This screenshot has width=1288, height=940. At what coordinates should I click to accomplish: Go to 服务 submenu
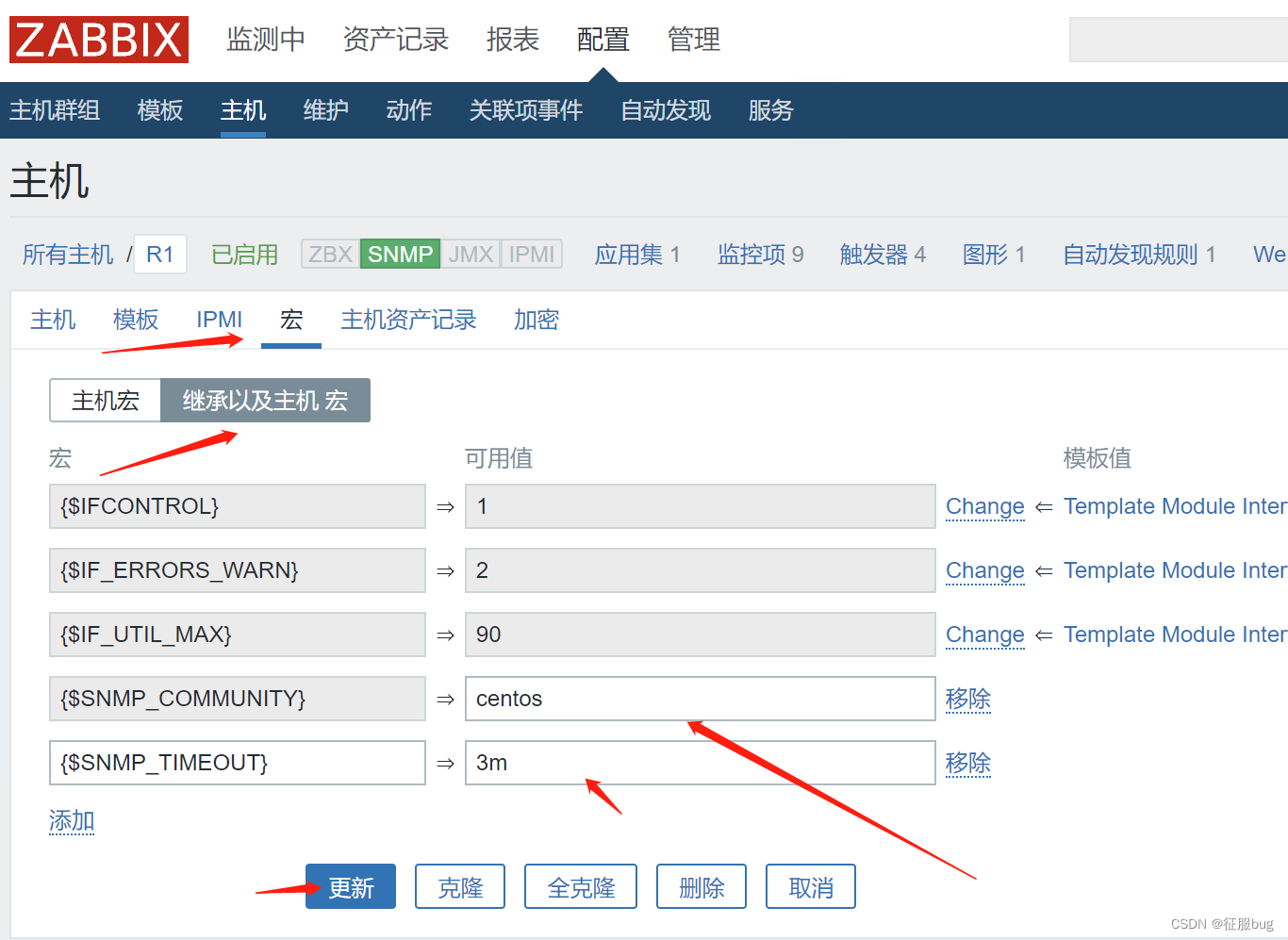771,110
